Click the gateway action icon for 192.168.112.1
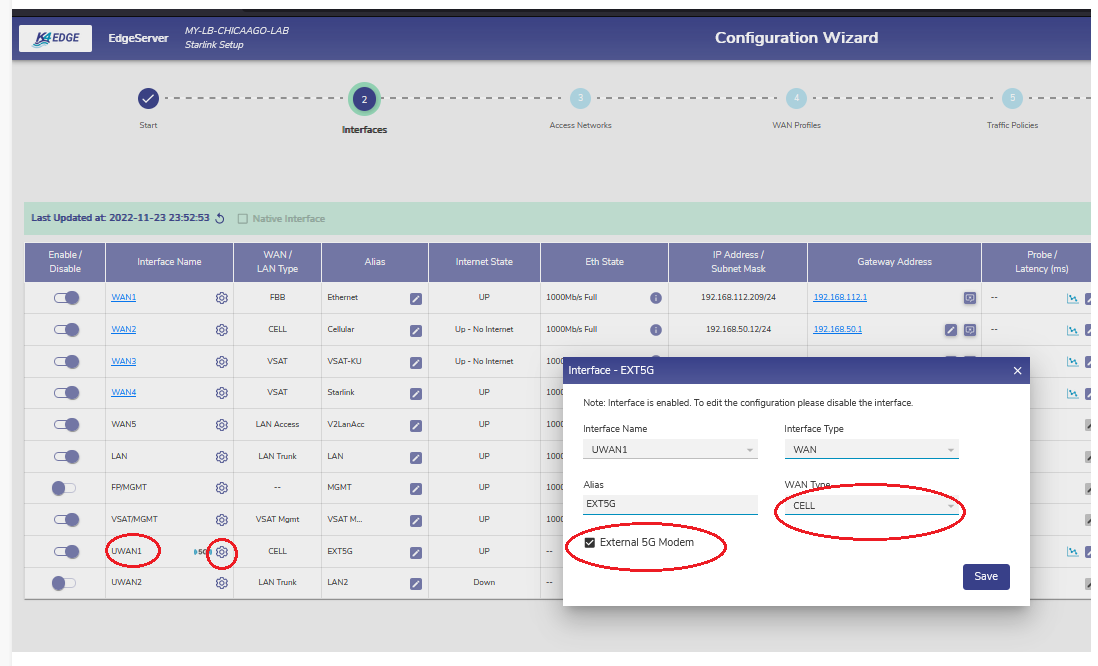1098x666 pixels. click(x=969, y=298)
